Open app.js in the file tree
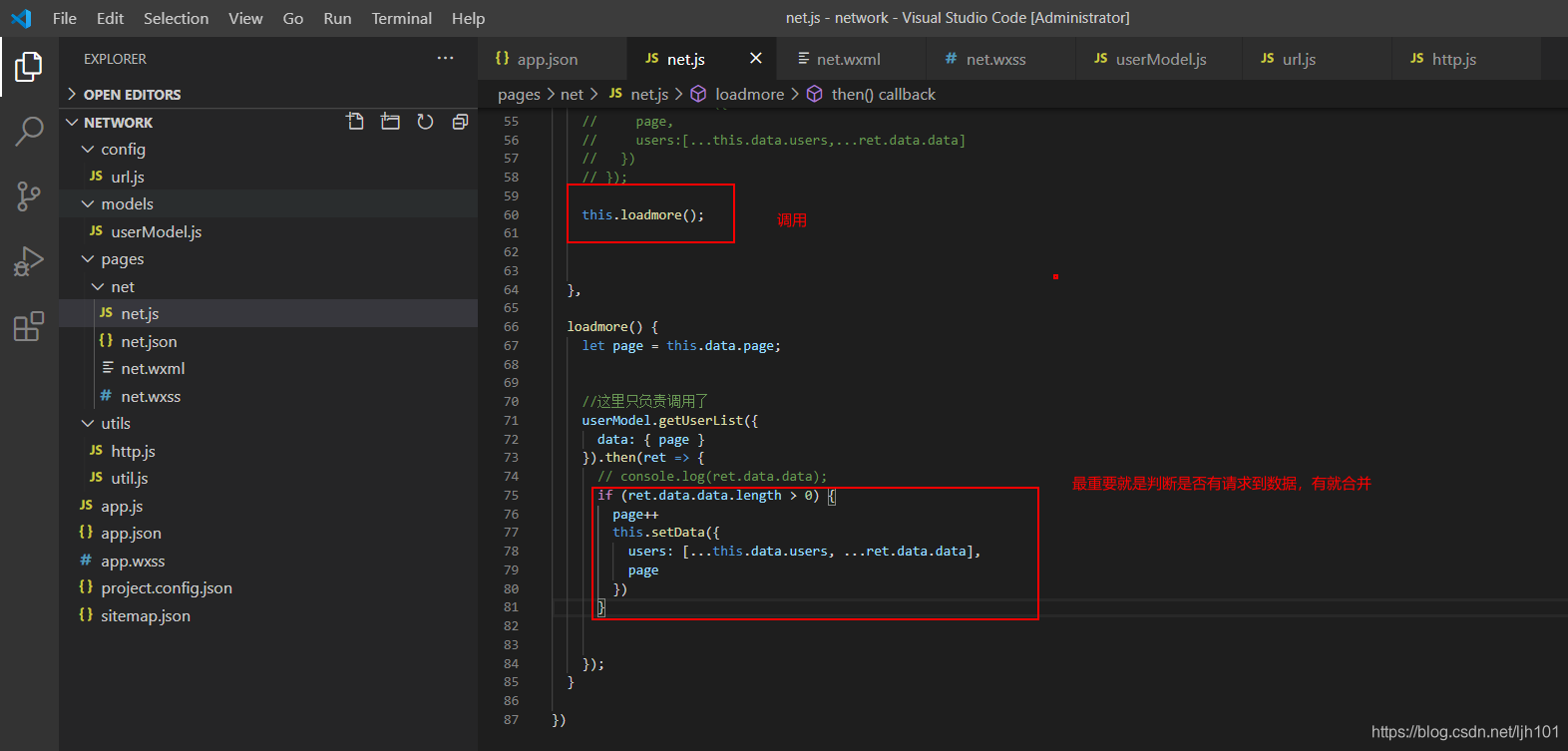The width and height of the screenshot is (1568, 751). (x=269, y=506)
